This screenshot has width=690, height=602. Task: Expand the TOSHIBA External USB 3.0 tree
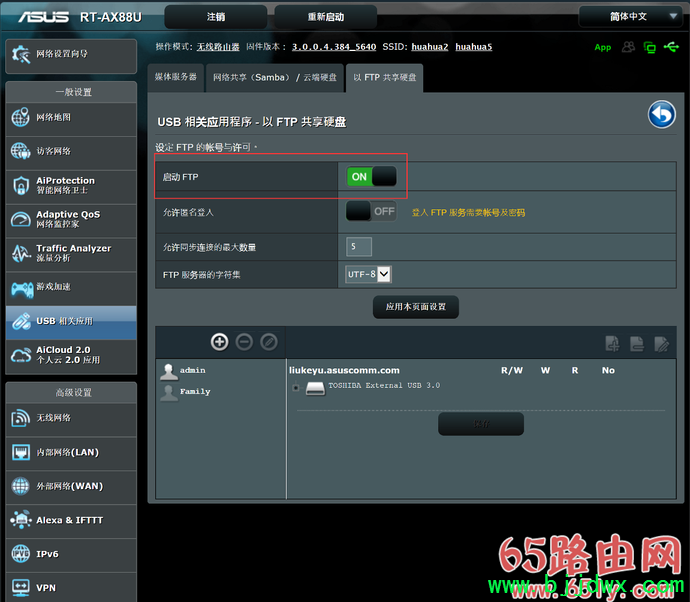click(x=296, y=387)
